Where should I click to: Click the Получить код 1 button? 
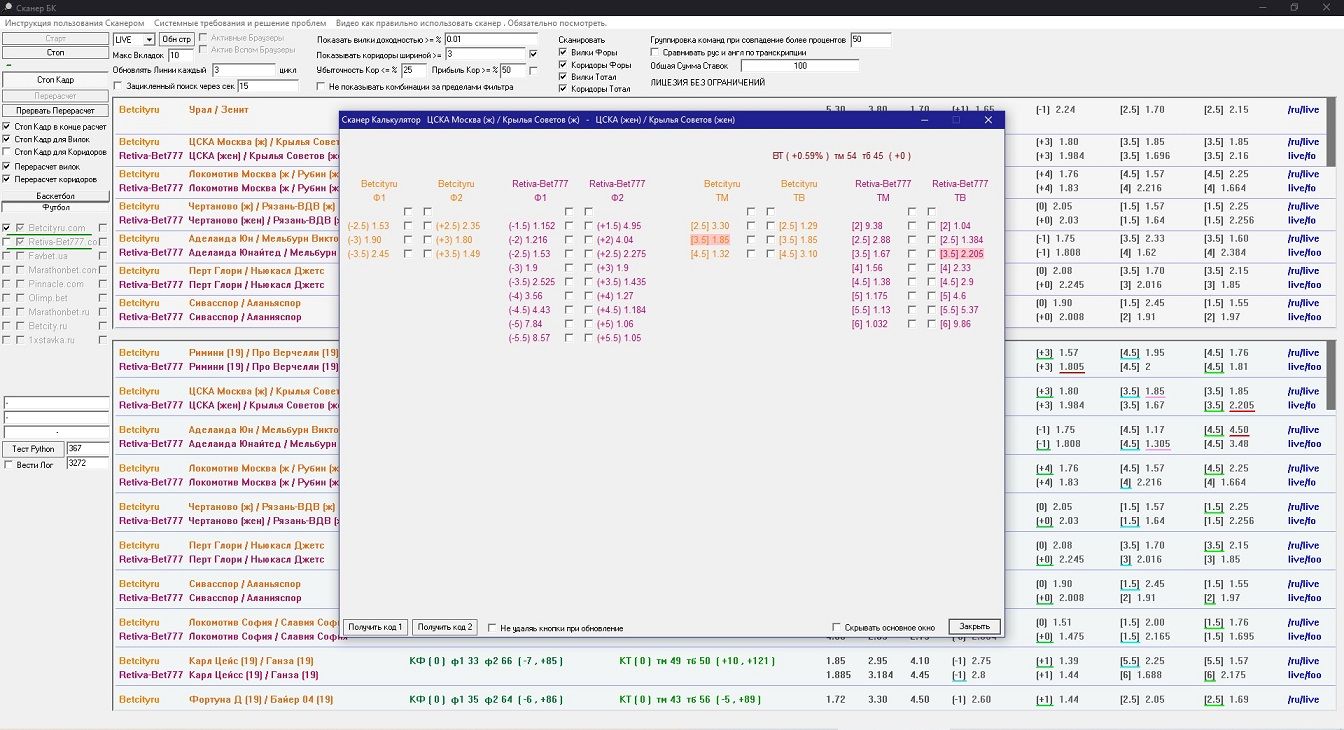pyautogui.click(x=375, y=627)
